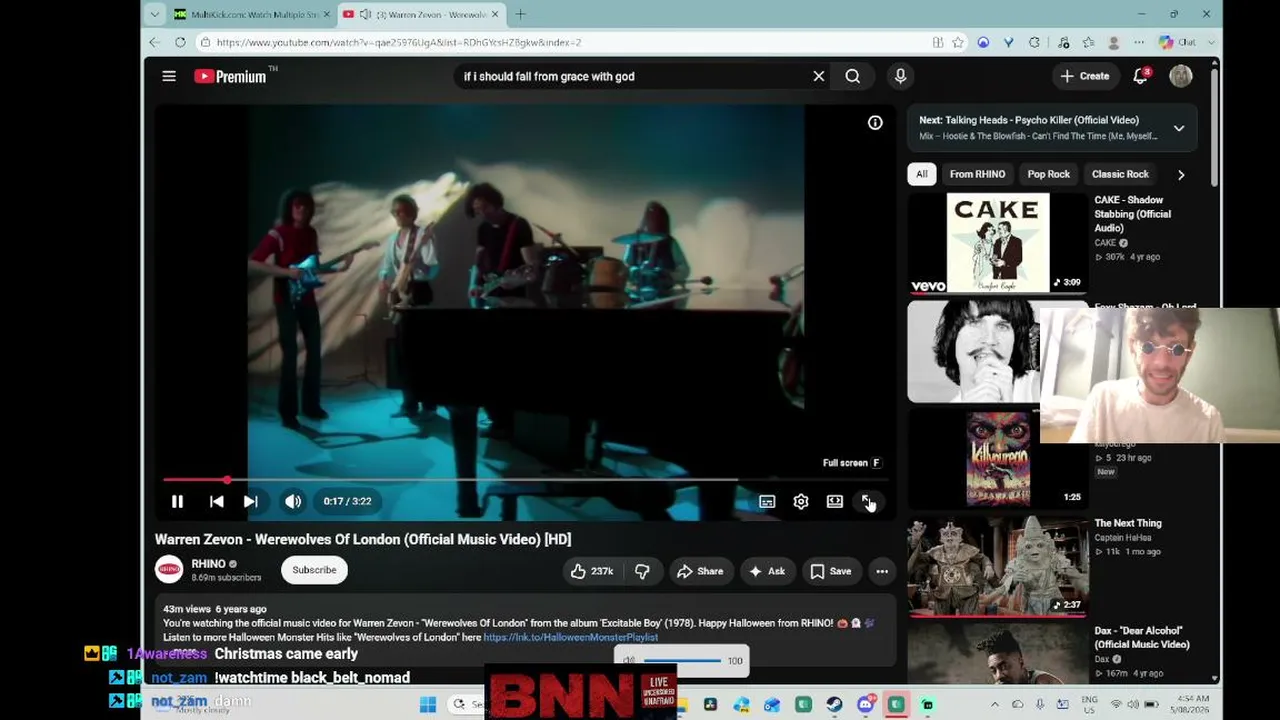
Task: Toggle theater mode in the player
Action: click(x=834, y=501)
